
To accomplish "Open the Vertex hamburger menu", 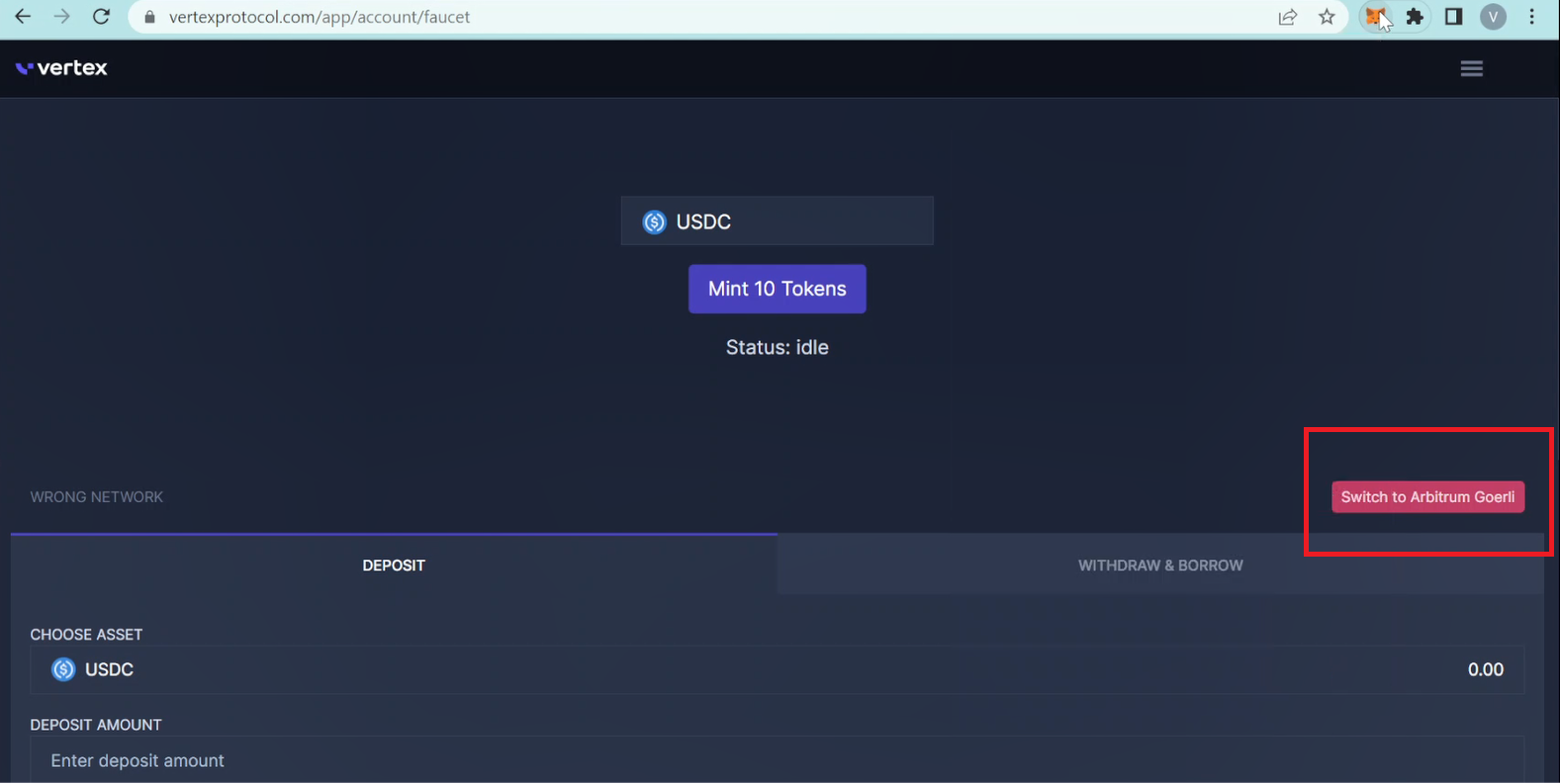I will (1471, 68).
